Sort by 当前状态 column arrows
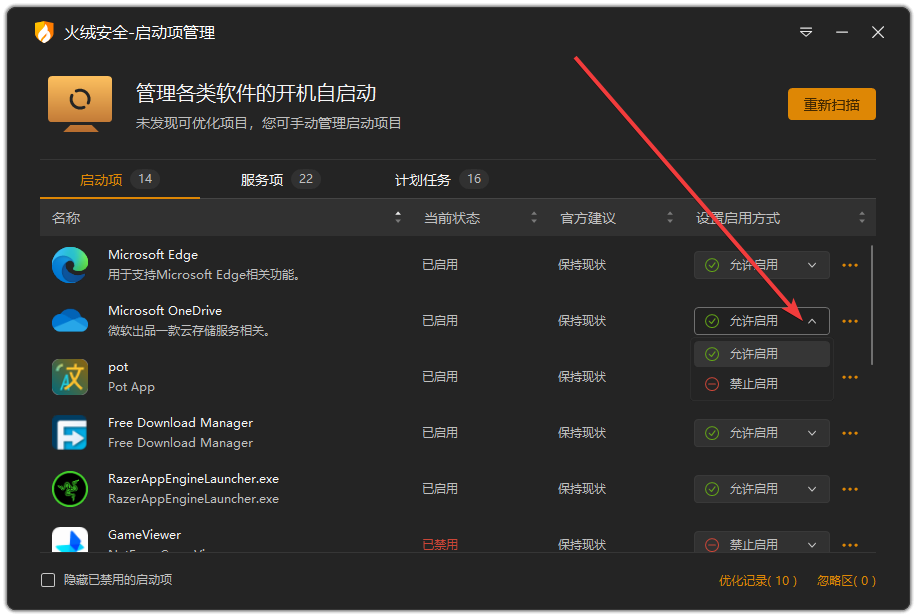916x616 pixels. (x=533, y=217)
